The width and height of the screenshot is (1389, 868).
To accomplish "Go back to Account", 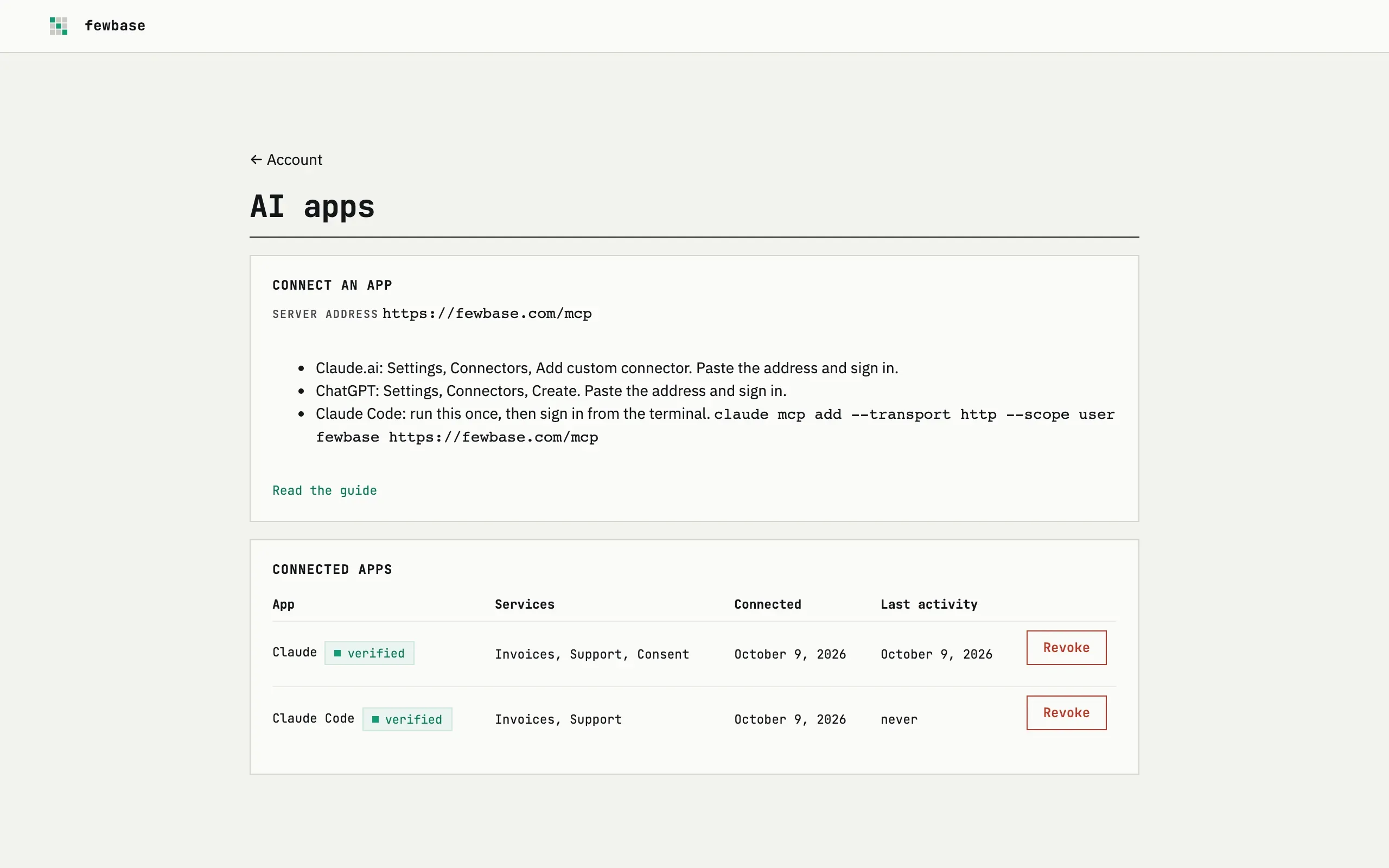I will pos(286,159).
